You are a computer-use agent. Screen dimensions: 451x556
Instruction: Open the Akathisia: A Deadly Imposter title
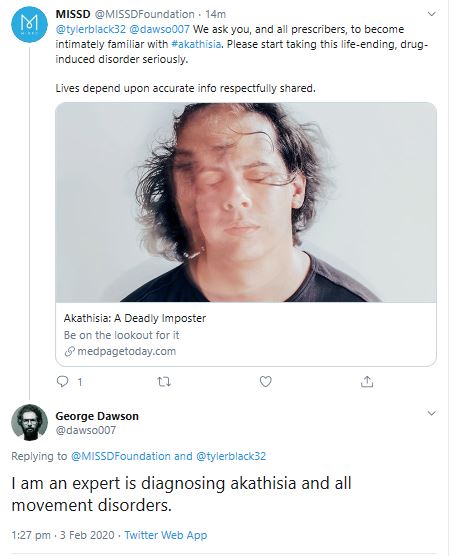[135, 318]
